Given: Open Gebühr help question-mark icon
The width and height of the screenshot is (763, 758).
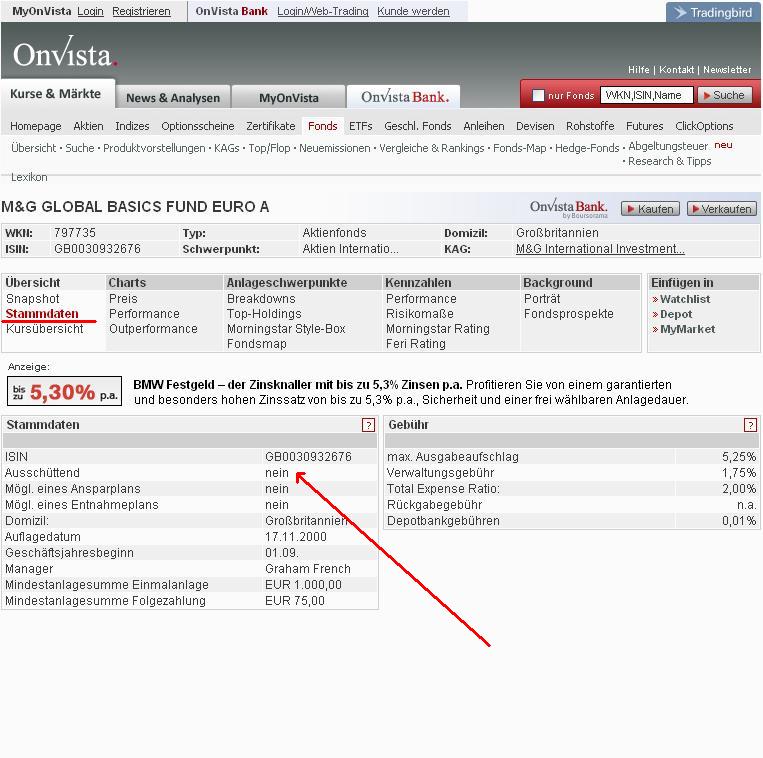Looking at the screenshot, I should 750,425.
